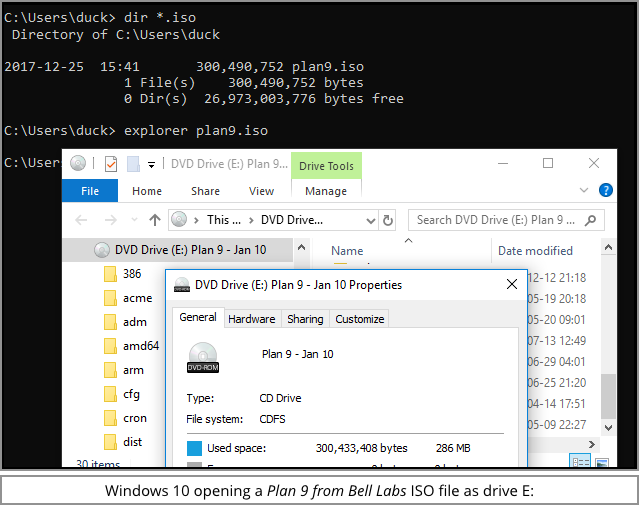Click the DVD disc icon in Explorer title bar
Image resolution: width=639 pixels, height=505 pixels.
pos(78,163)
